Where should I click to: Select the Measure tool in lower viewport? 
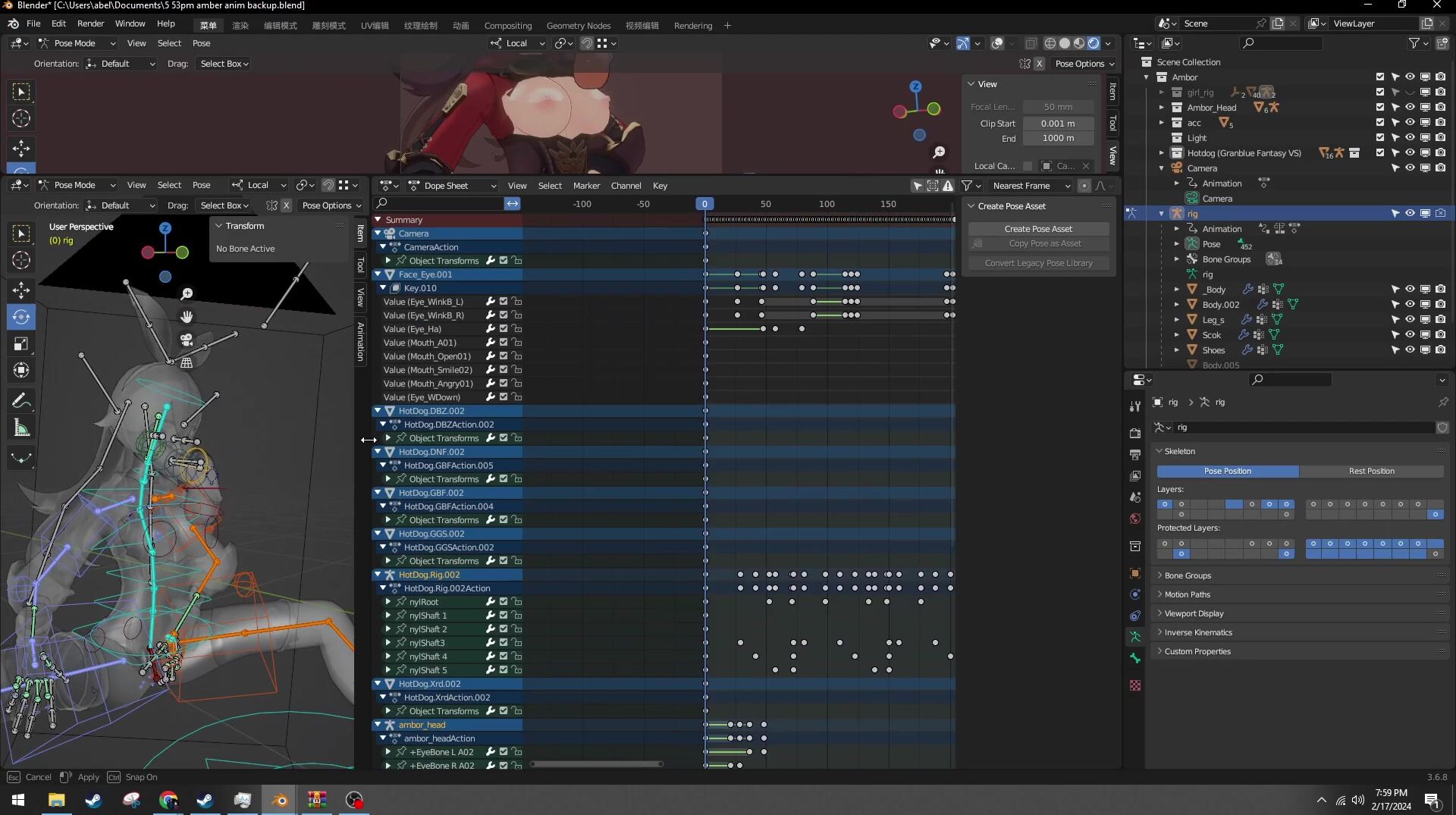(21, 428)
